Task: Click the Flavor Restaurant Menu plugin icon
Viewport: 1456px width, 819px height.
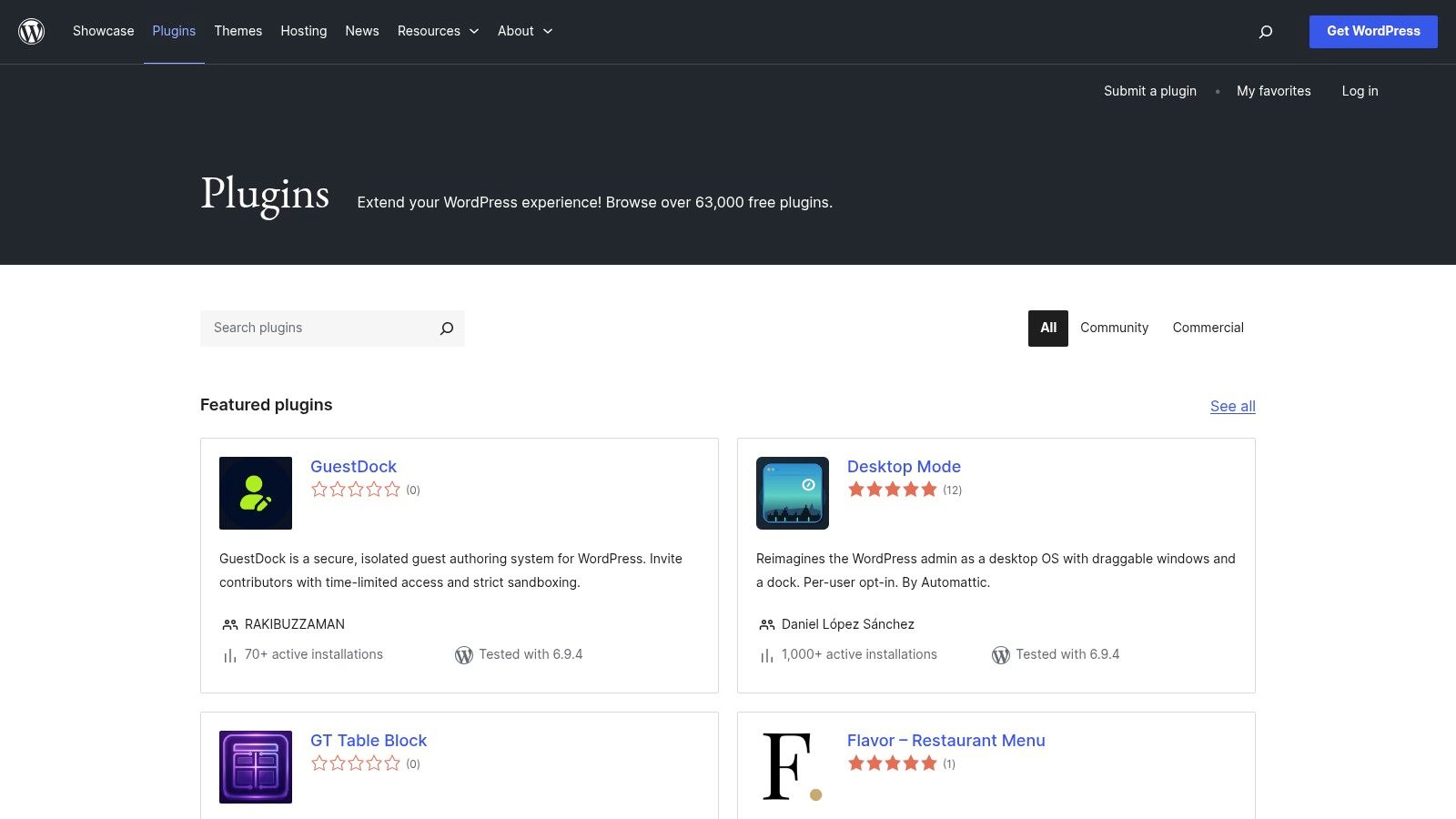Action: tap(793, 767)
